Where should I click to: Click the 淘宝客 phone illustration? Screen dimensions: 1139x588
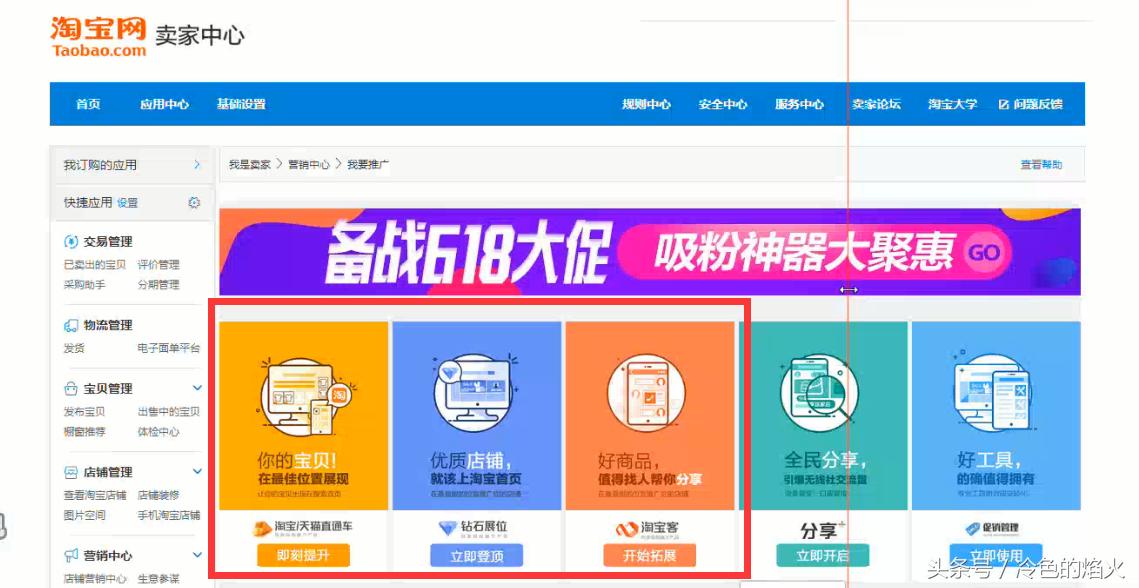pos(646,395)
